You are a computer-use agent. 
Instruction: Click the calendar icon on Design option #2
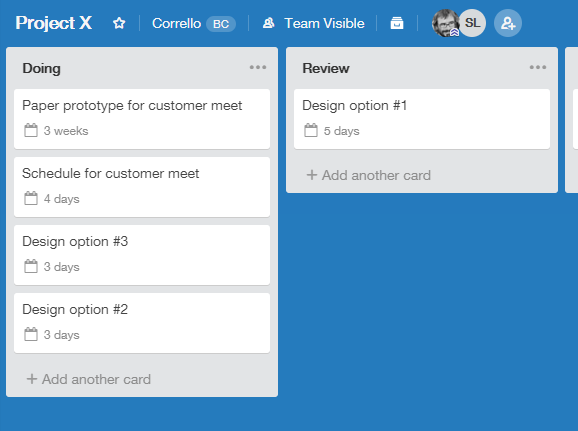(x=31, y=334)
